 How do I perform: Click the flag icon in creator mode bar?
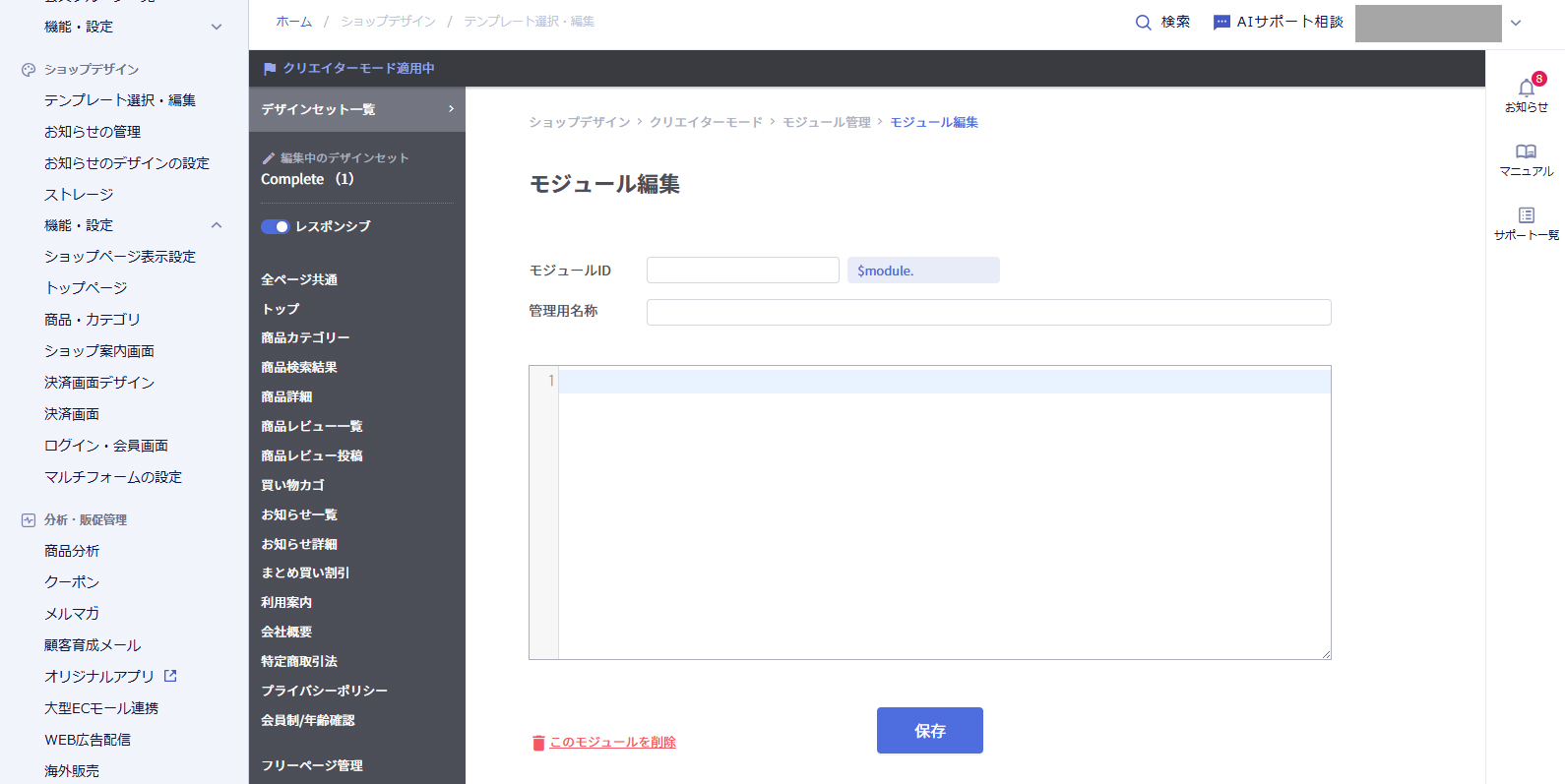[x=270, y=69]
